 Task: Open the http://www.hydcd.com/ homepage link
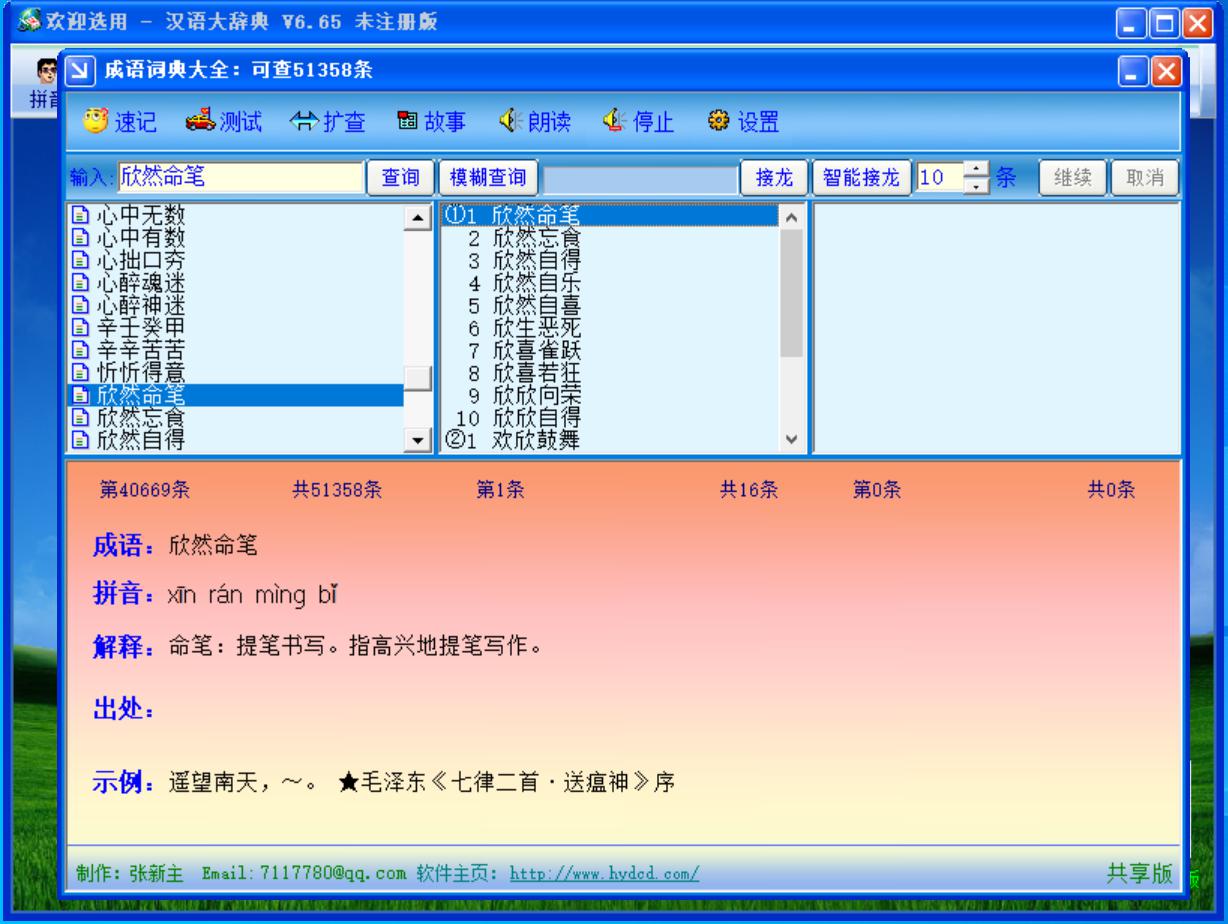605,874
